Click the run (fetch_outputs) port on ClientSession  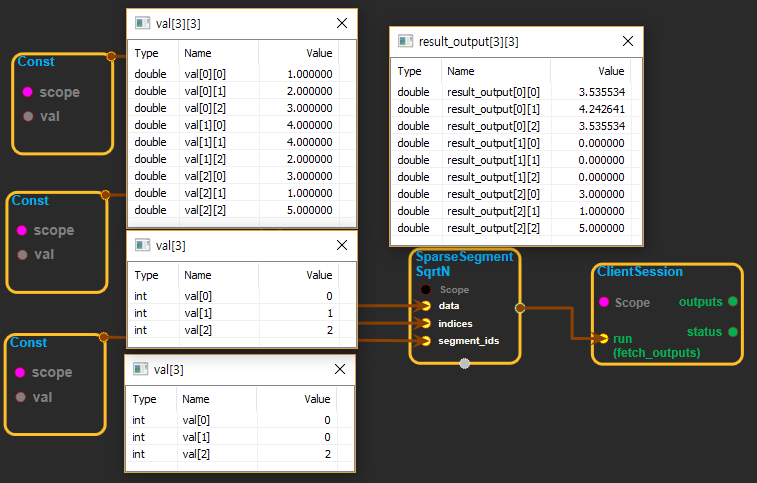pyautogui.click(x=602, y=339)
